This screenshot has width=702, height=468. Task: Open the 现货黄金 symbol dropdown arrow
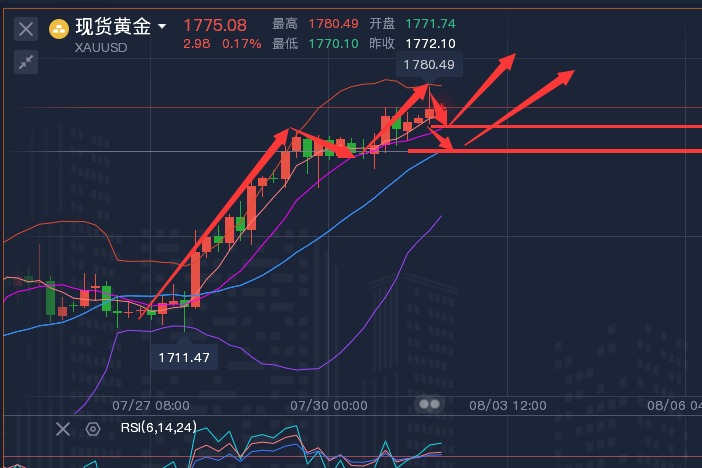[x=162, y=27]
